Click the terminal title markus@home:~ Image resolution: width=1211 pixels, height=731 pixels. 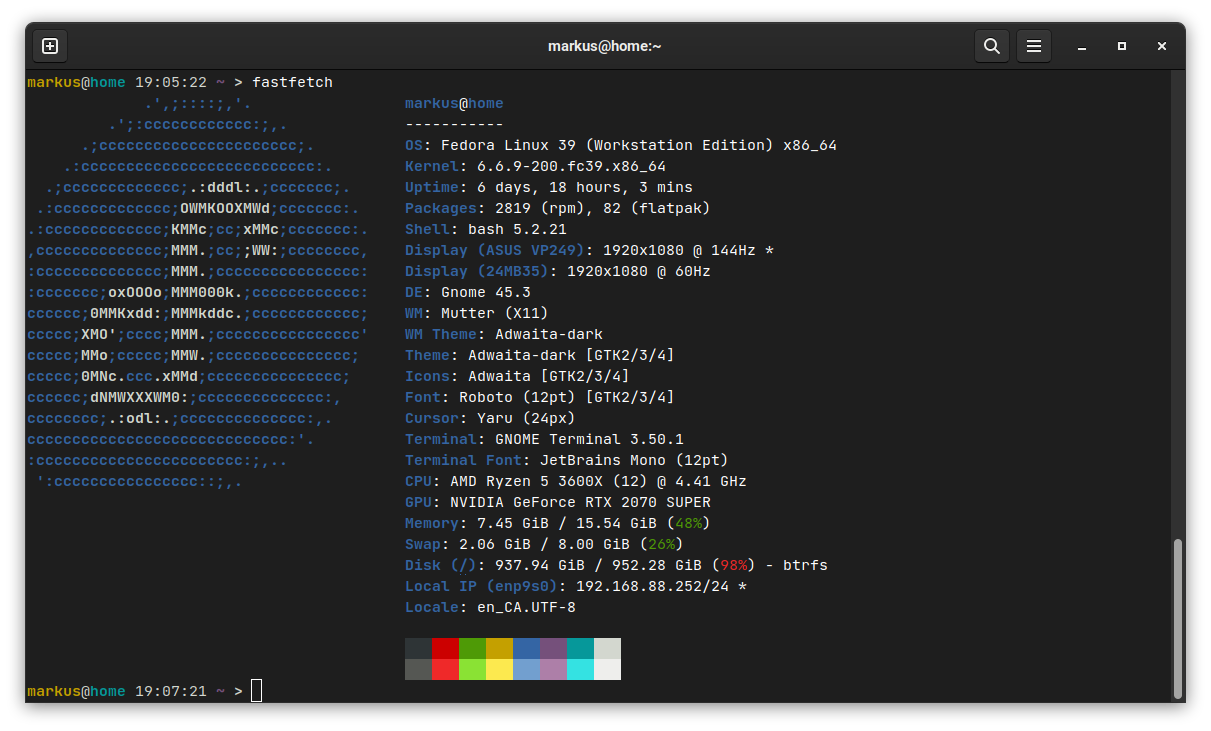coord(604,45)
